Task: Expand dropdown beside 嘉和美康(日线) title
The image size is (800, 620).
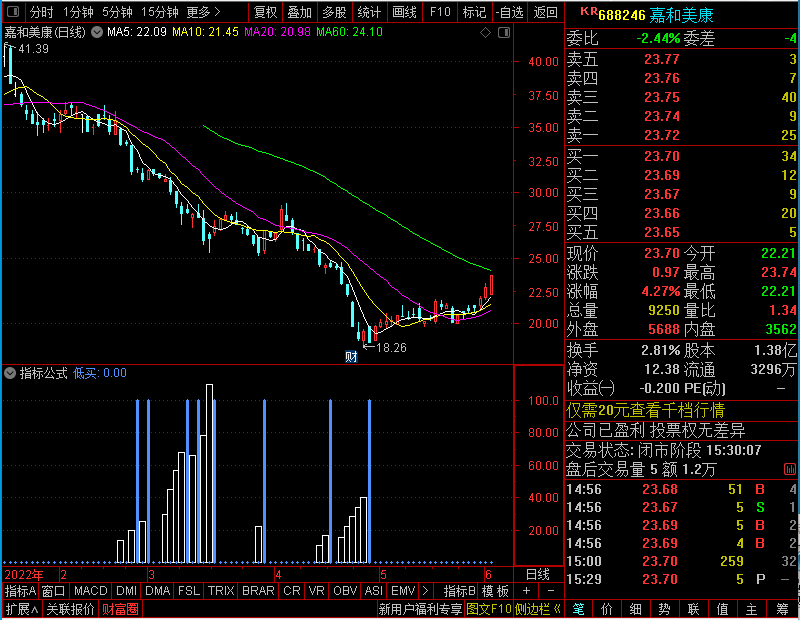Action: point(97,32)
